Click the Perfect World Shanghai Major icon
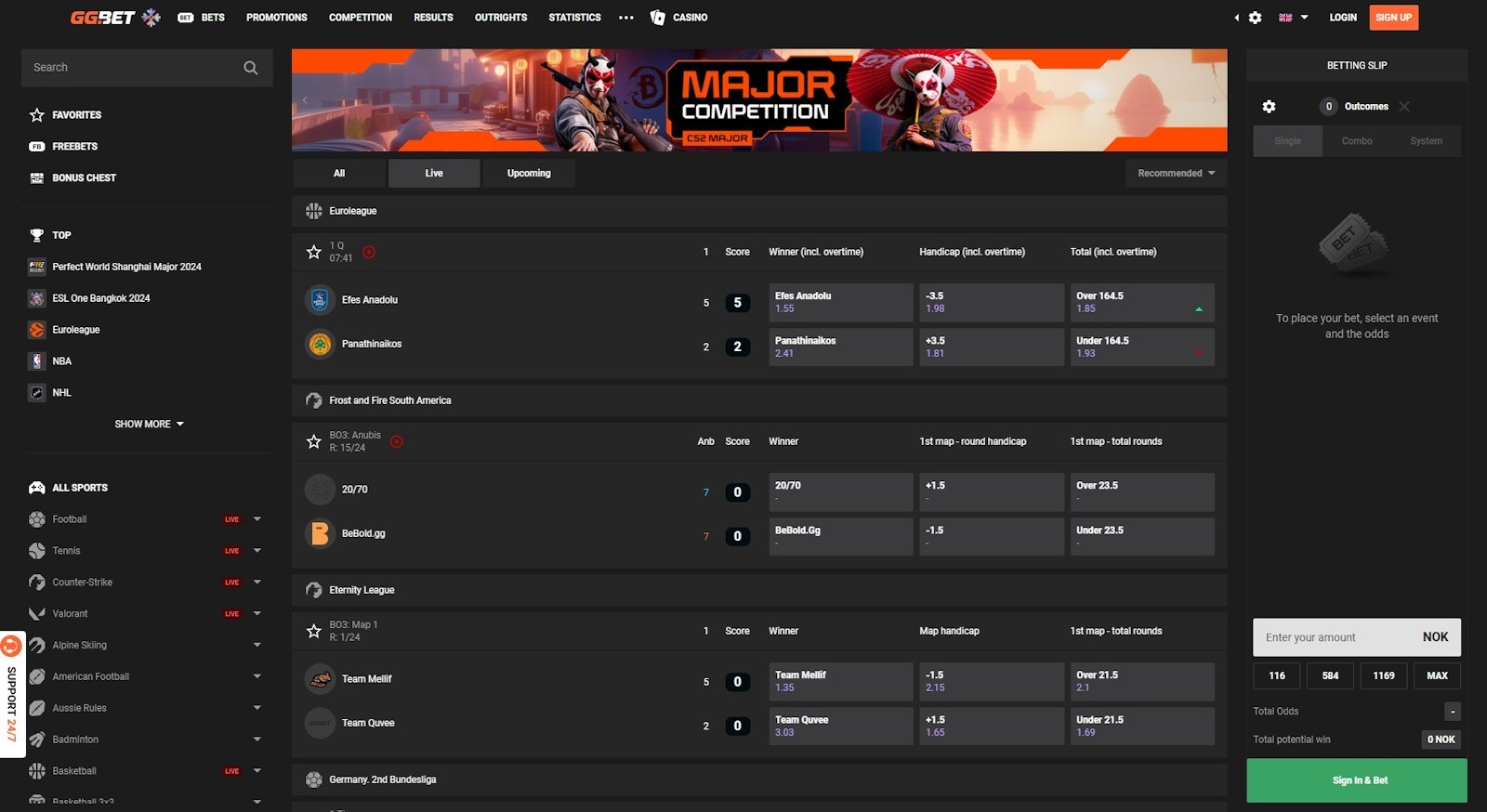The width and height of the screenshot is (1487, 812). coord(37,267)
